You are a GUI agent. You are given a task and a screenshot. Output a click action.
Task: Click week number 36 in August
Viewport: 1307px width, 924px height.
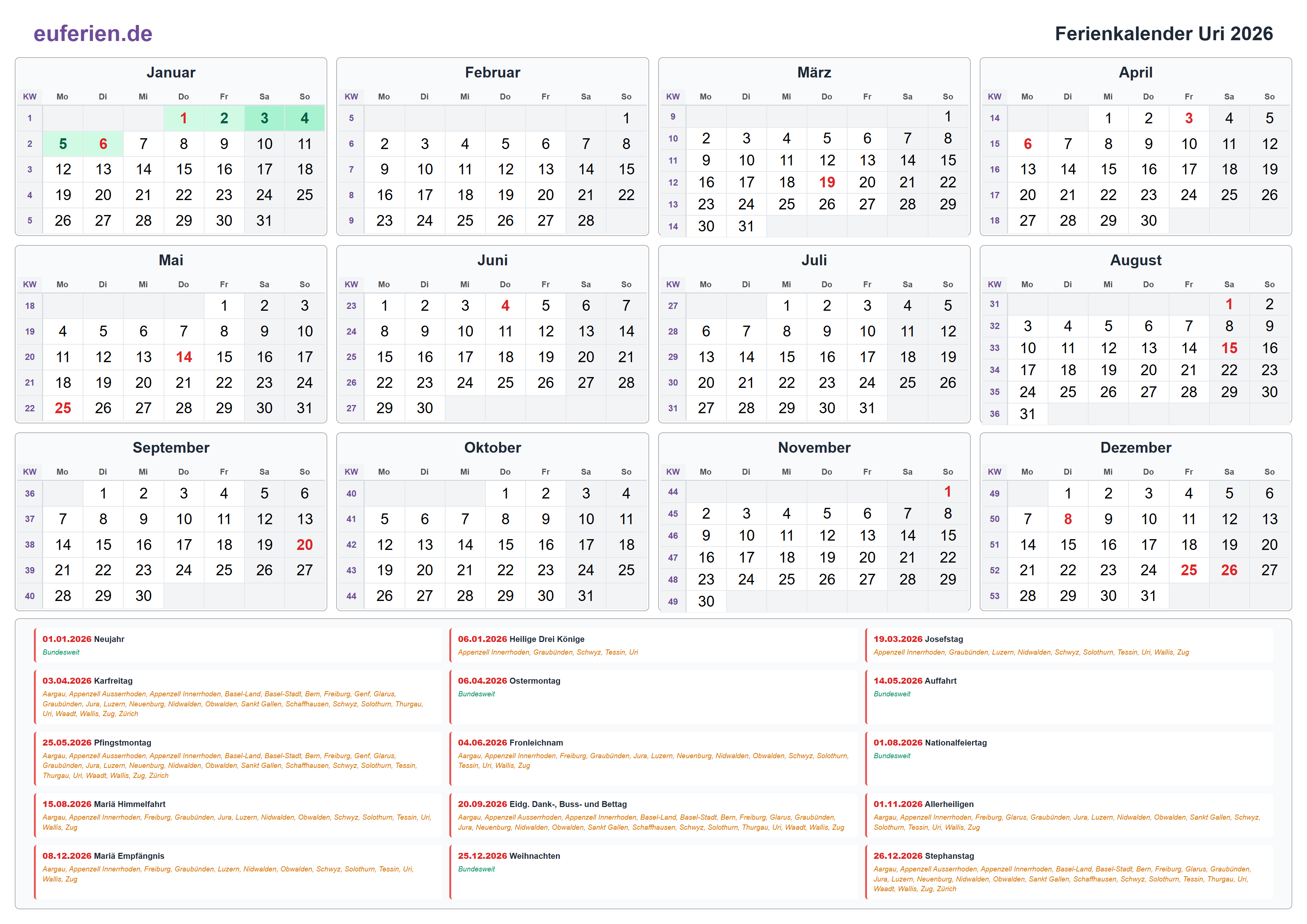[994, 414]
